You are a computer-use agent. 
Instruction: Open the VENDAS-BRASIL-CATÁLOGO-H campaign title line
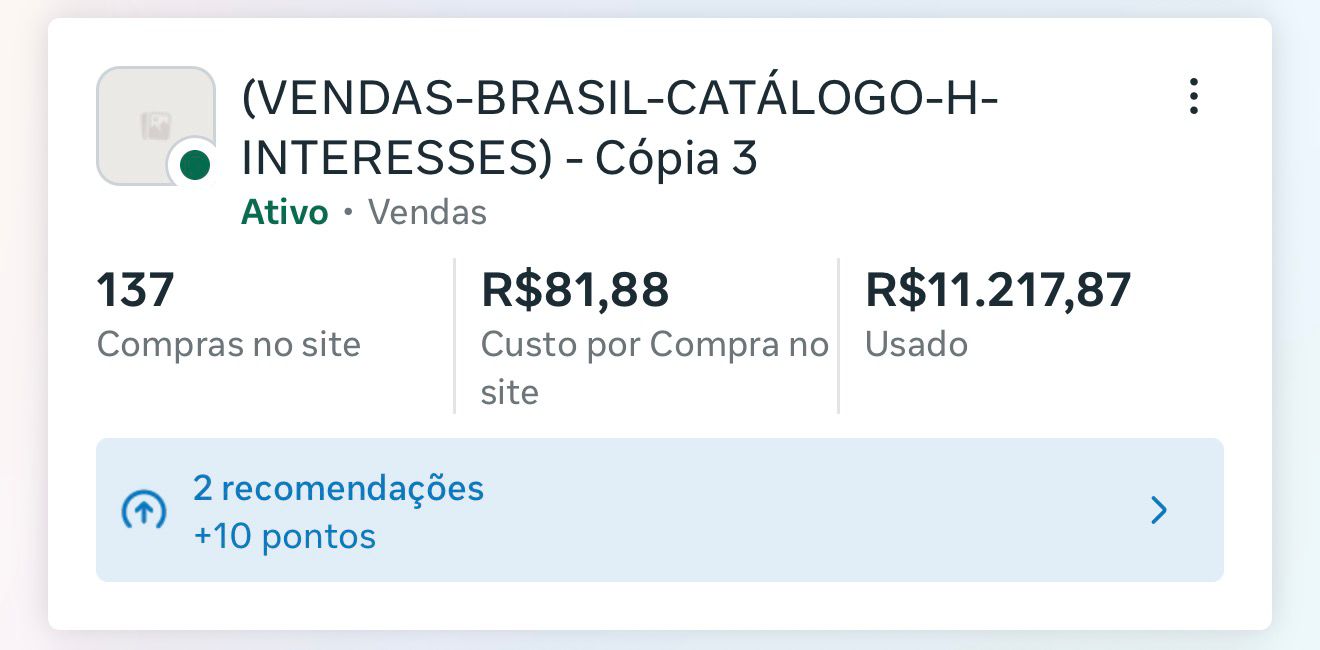(x=620, y=99)
